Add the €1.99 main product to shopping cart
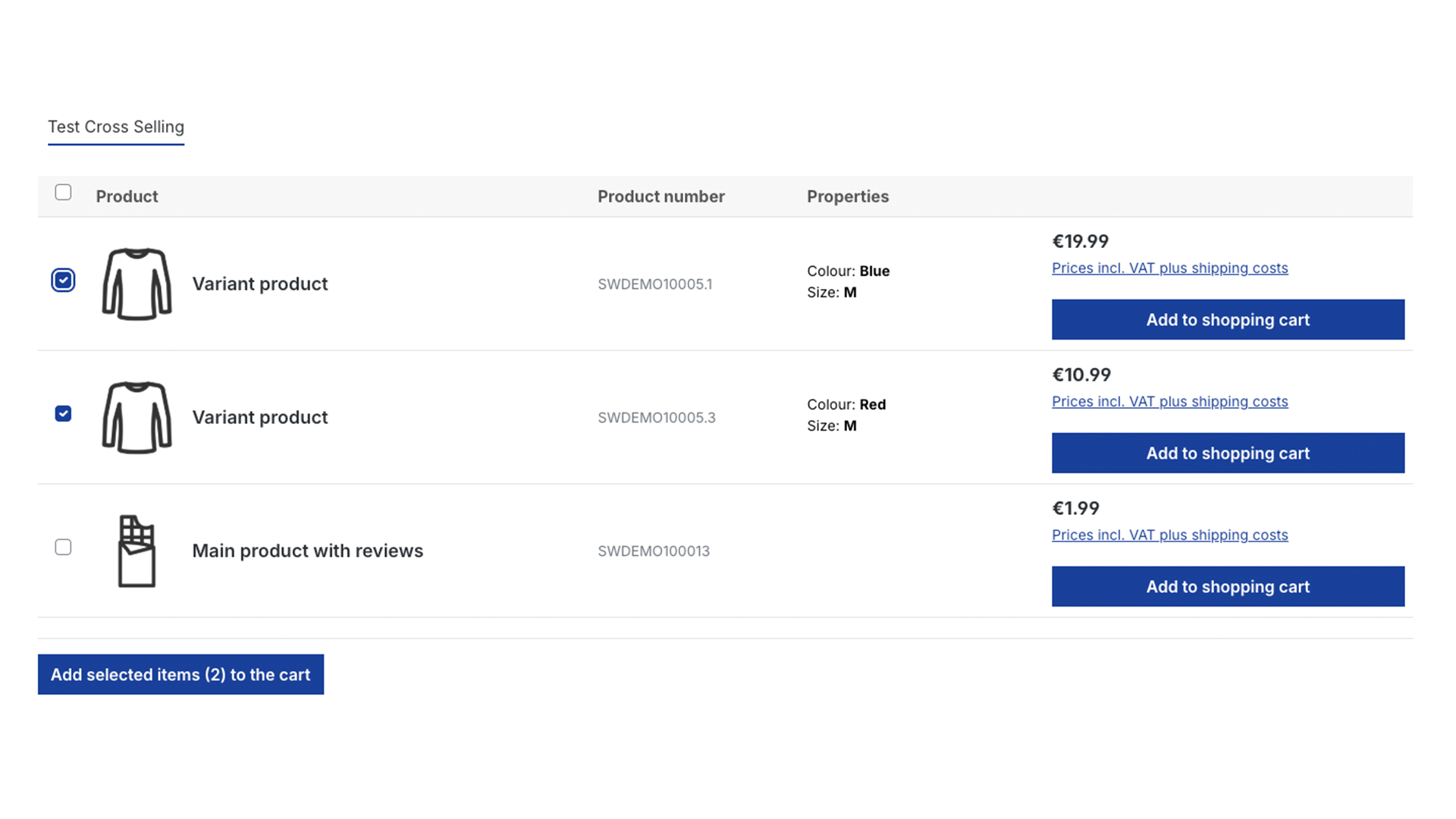This screenshot has height=819, width=1456. coord(1227,586)
